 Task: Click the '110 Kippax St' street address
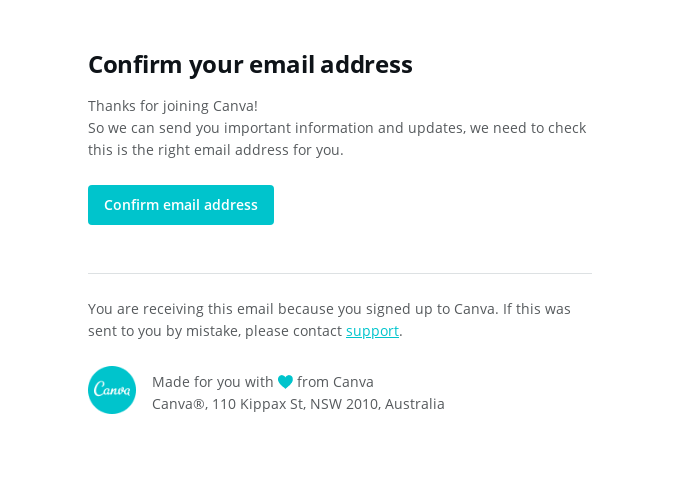(256, 404)
